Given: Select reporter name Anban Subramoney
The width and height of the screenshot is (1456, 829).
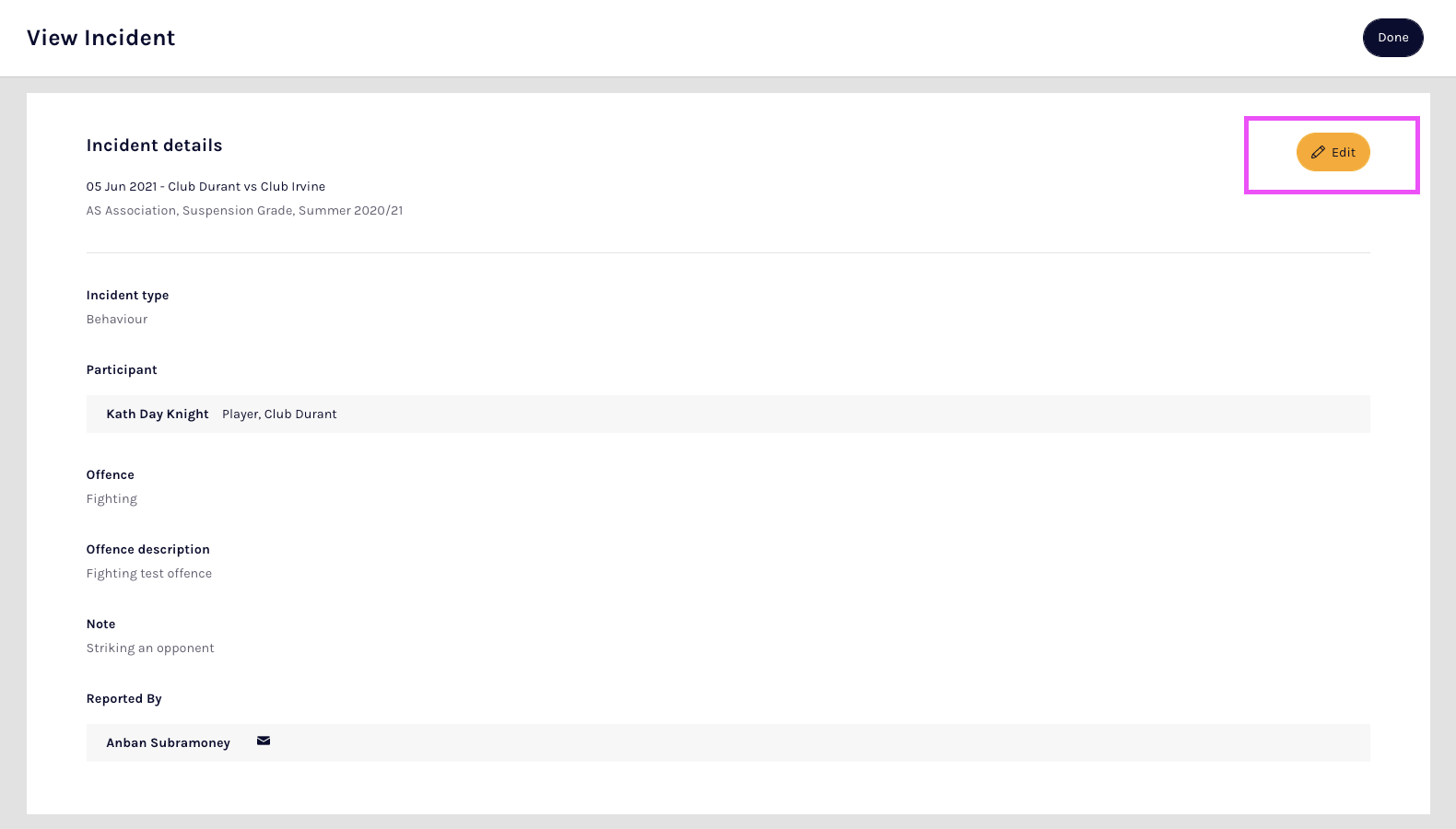Looking at the screenshot, I should [168, 743].
